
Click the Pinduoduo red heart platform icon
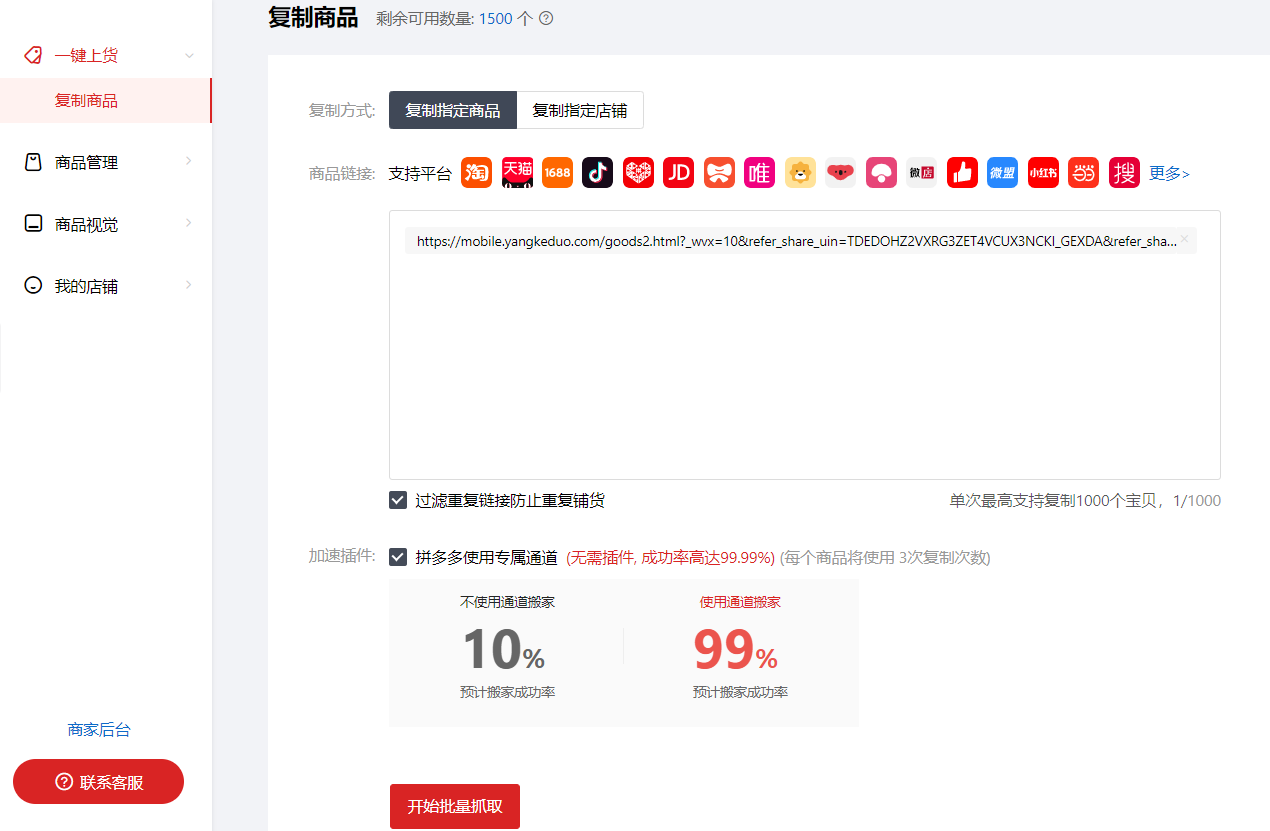coord(638,173)
